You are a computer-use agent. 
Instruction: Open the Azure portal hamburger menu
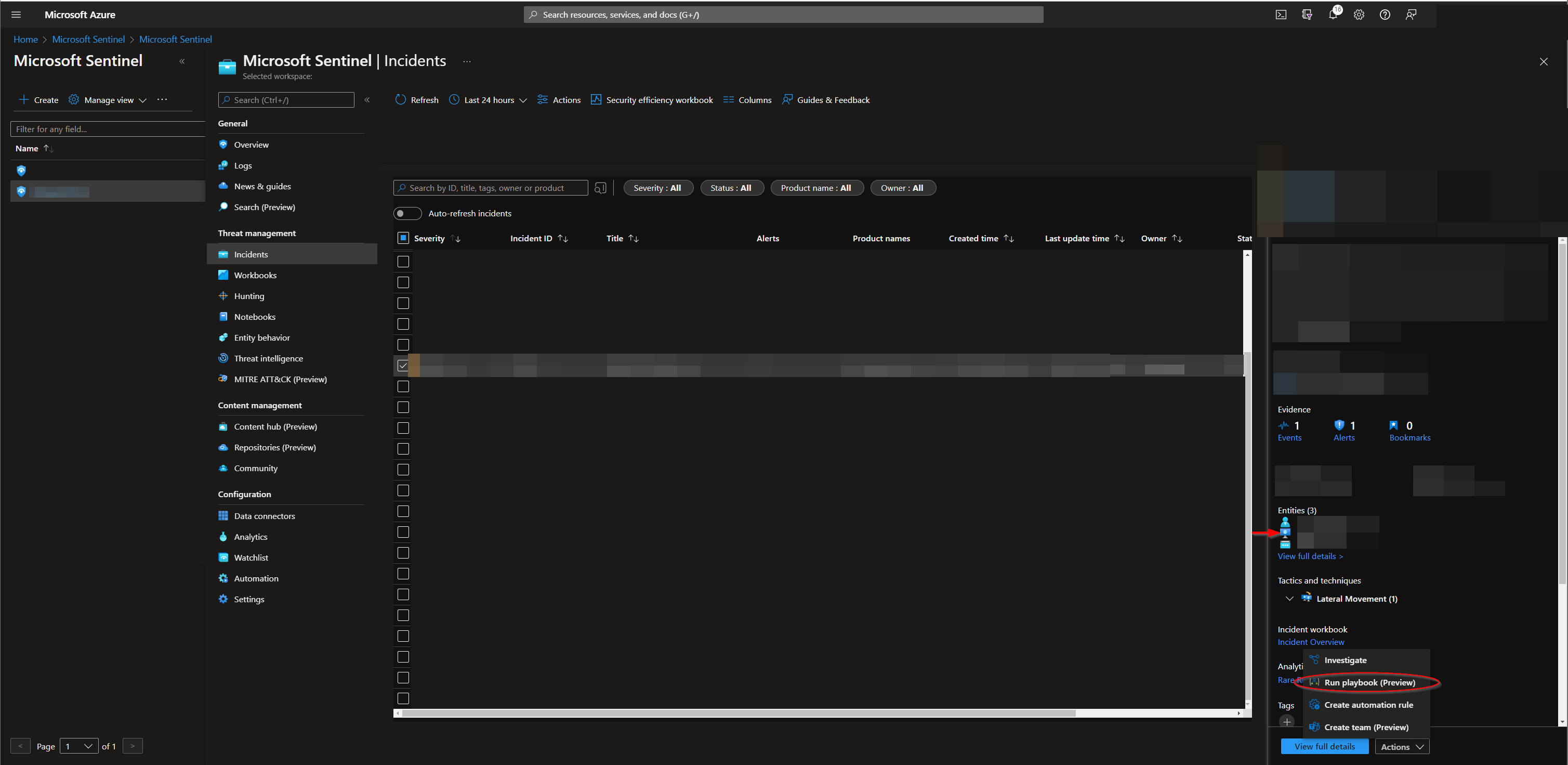pos(17,15)
